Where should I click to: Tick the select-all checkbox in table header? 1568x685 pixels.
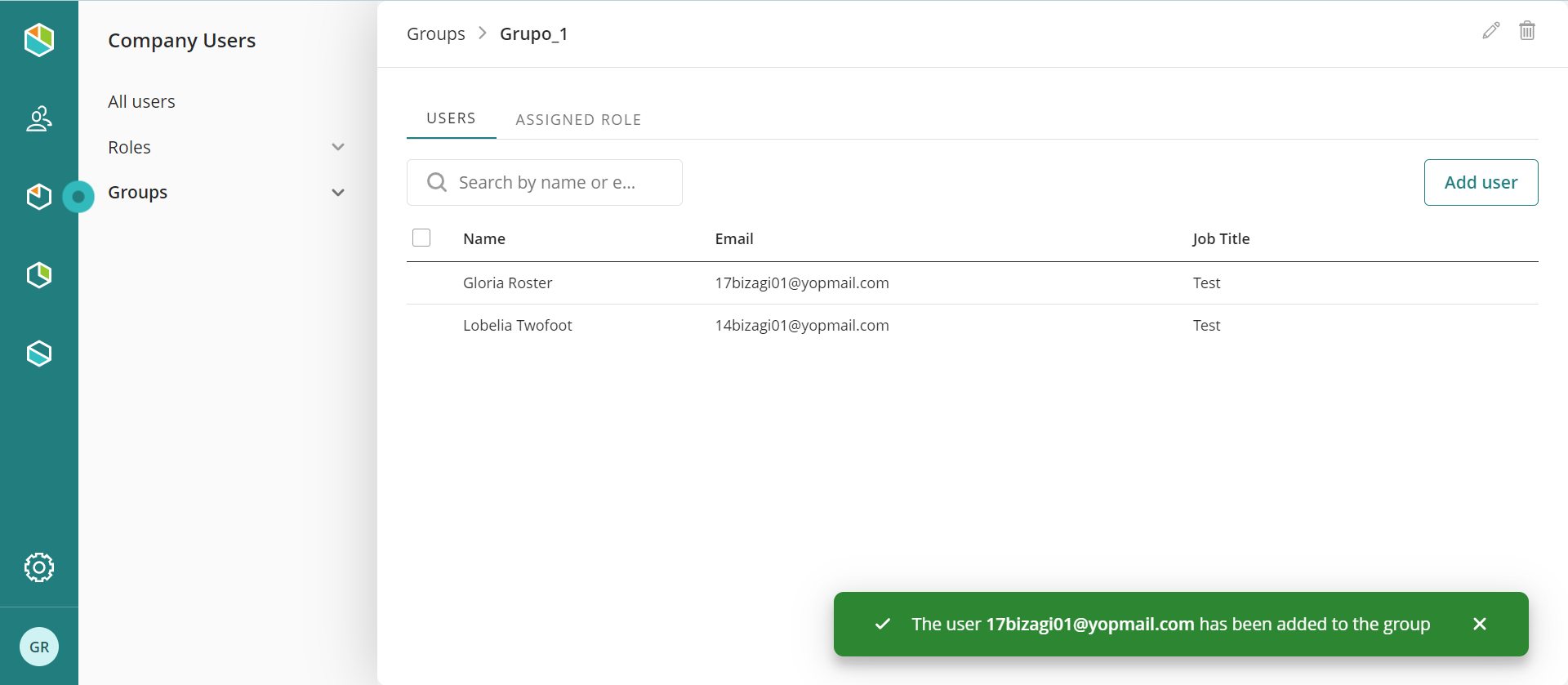pos(421,238)
